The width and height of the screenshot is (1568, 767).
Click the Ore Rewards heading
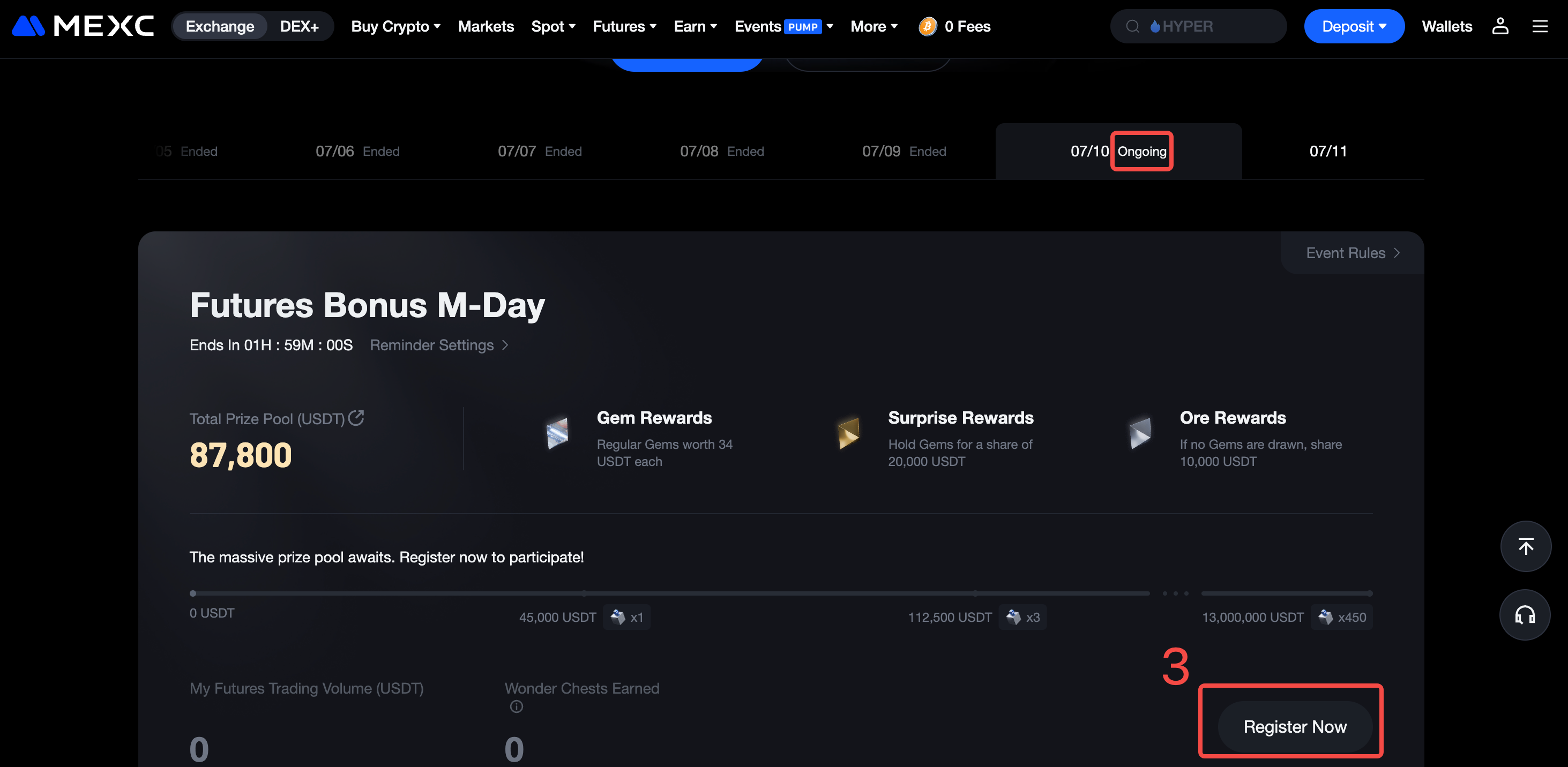pos(1233,418)
